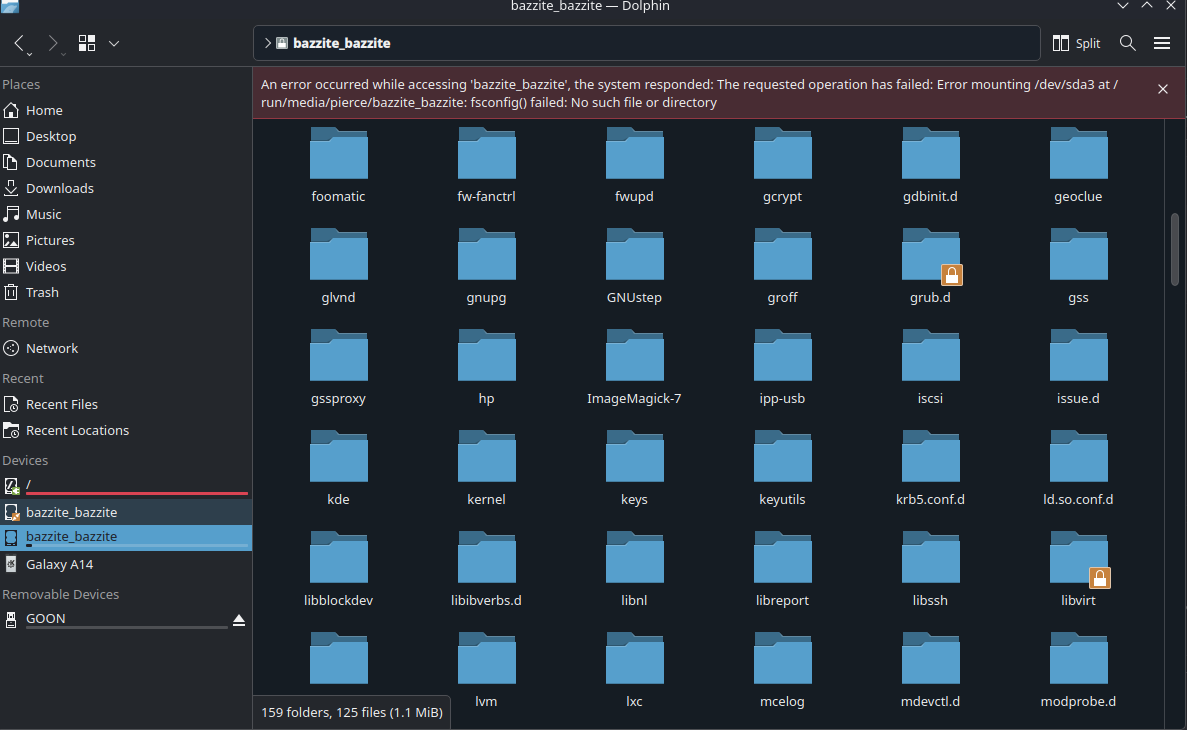Select the issue.d folder
Image resolution: width=1187 pixels, height=730 pixels.
click(1078, 367)
